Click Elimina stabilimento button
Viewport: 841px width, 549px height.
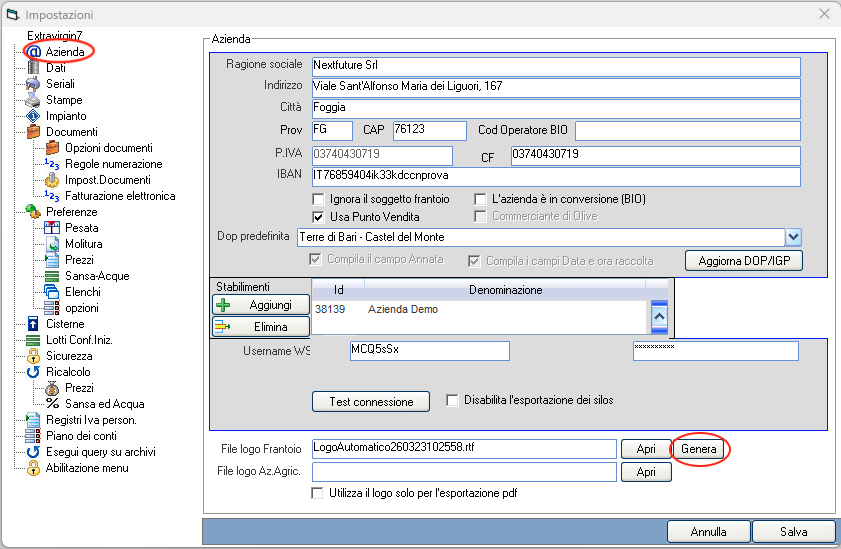pyautogui.click(x=261, y=327)
